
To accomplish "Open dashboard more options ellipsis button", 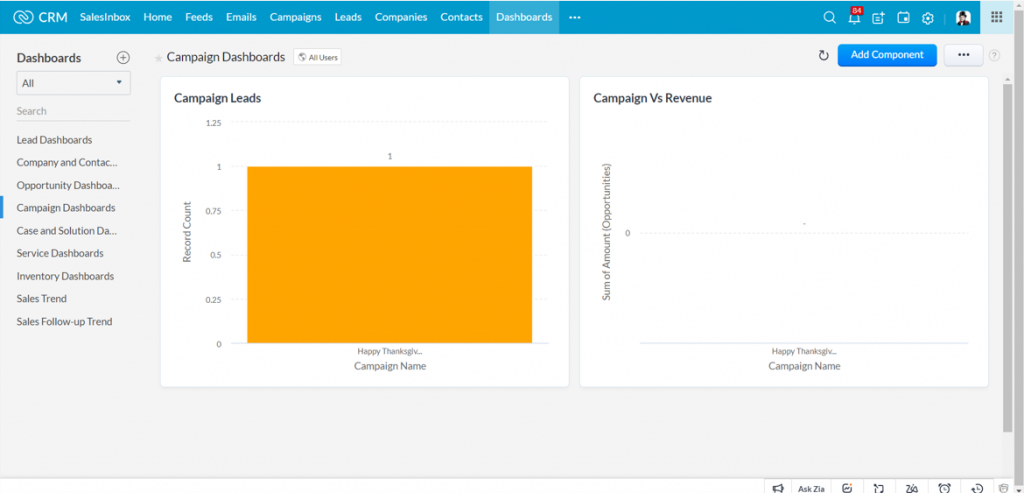I will point(963,55).
